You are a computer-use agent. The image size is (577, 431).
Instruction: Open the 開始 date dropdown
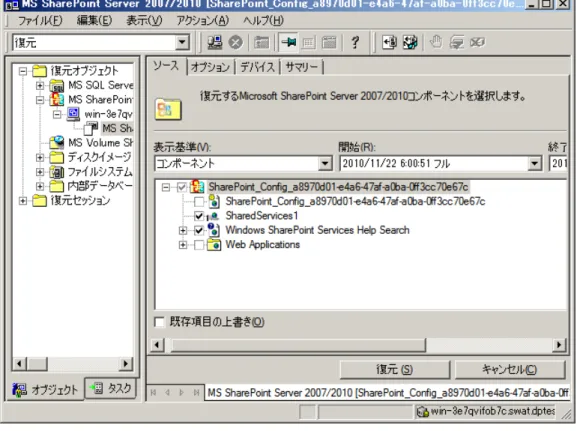click(x=534, y=163)
